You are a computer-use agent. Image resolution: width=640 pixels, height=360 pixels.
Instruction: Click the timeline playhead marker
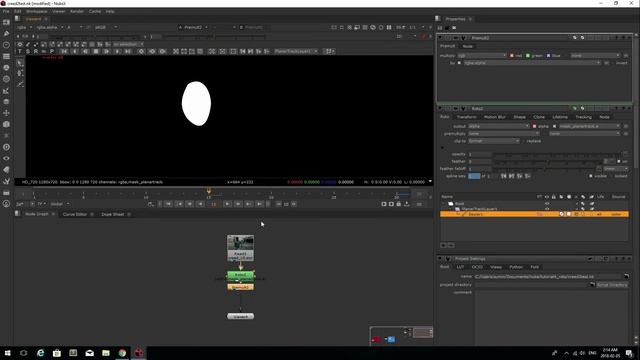point(209,191)
